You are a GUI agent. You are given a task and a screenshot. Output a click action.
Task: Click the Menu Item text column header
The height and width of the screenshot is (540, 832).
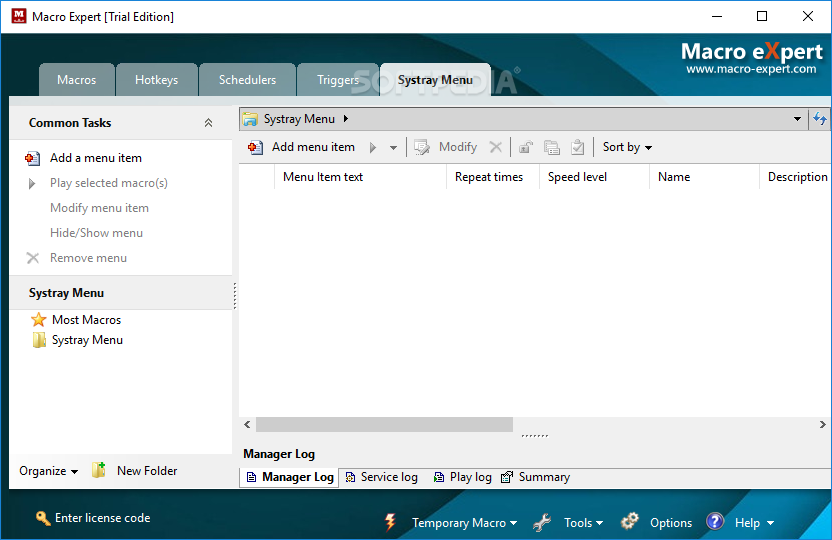(x=360, y=177)
